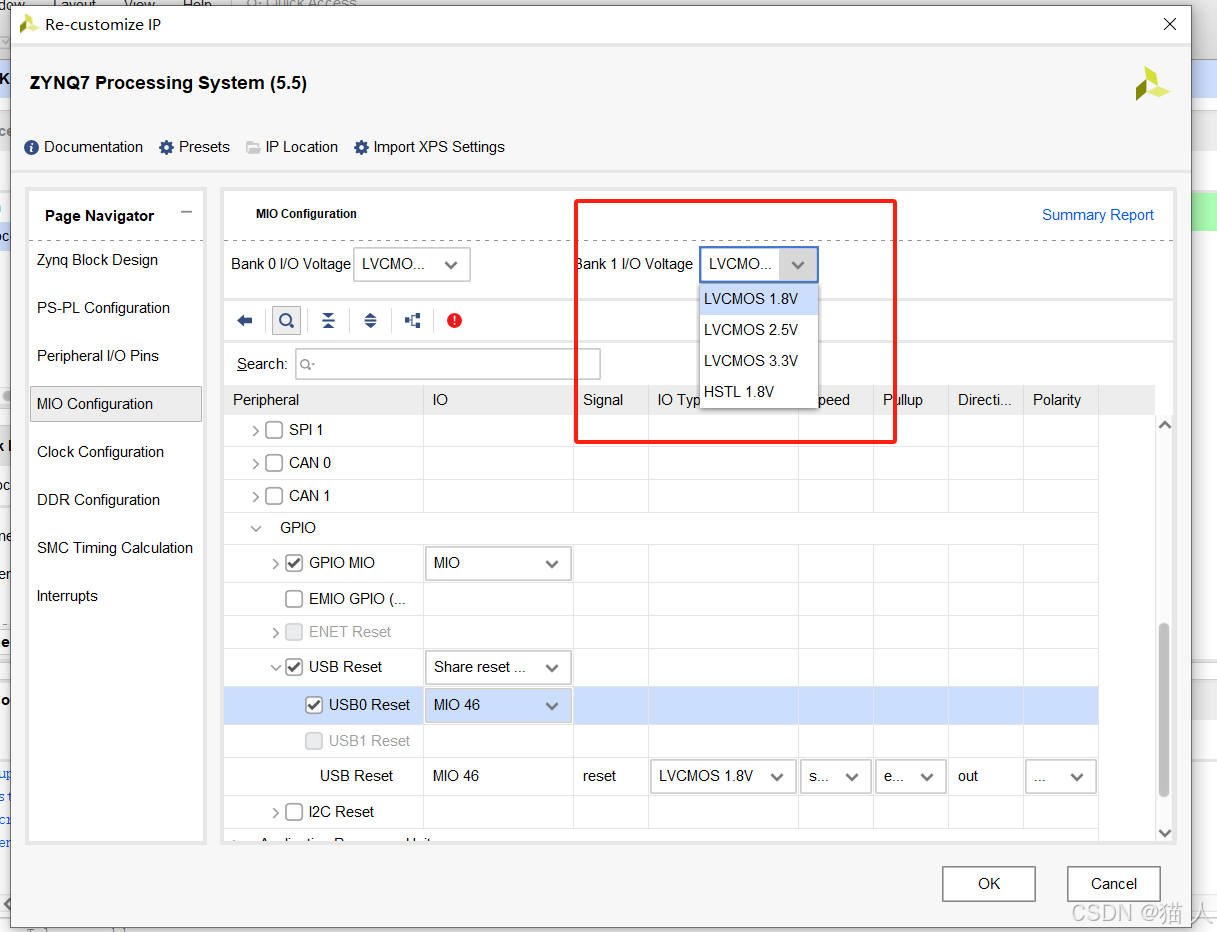The image size is (1217, 932).
Task: Toggle the search magnifier toolbar icon
Action: point(286,321)
